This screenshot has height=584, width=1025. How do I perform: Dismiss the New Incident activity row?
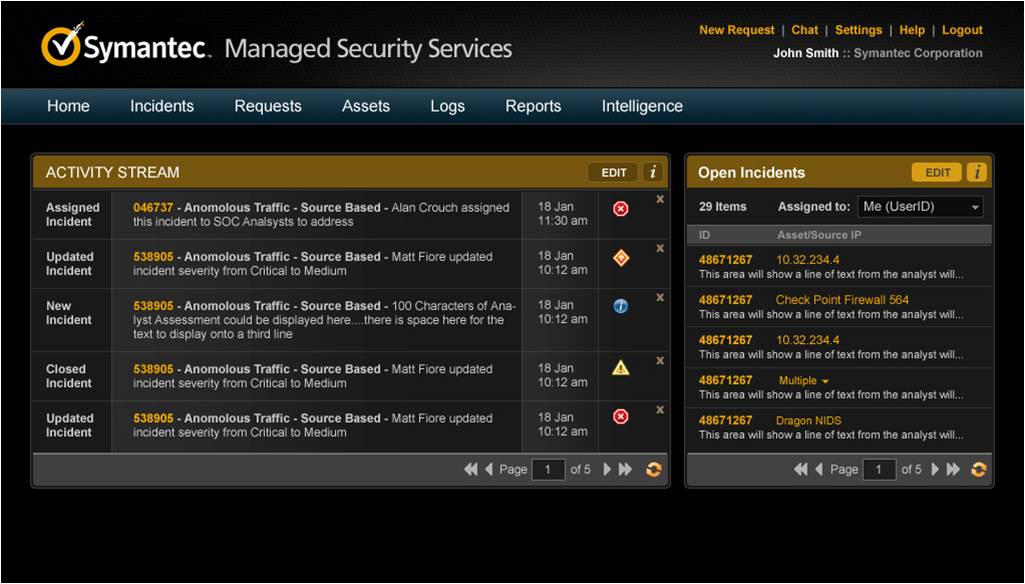click(x=660, y=298)
